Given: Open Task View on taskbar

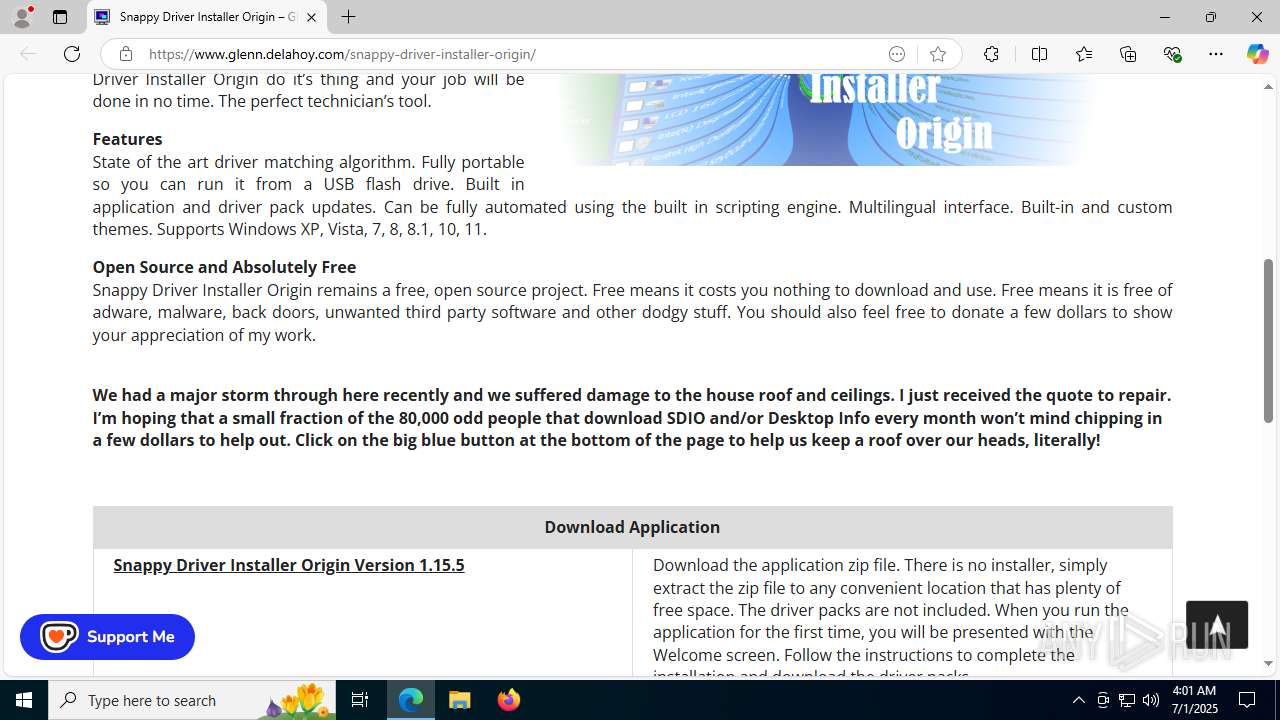Looking at the screenshot, I should [x=360, y=700].
